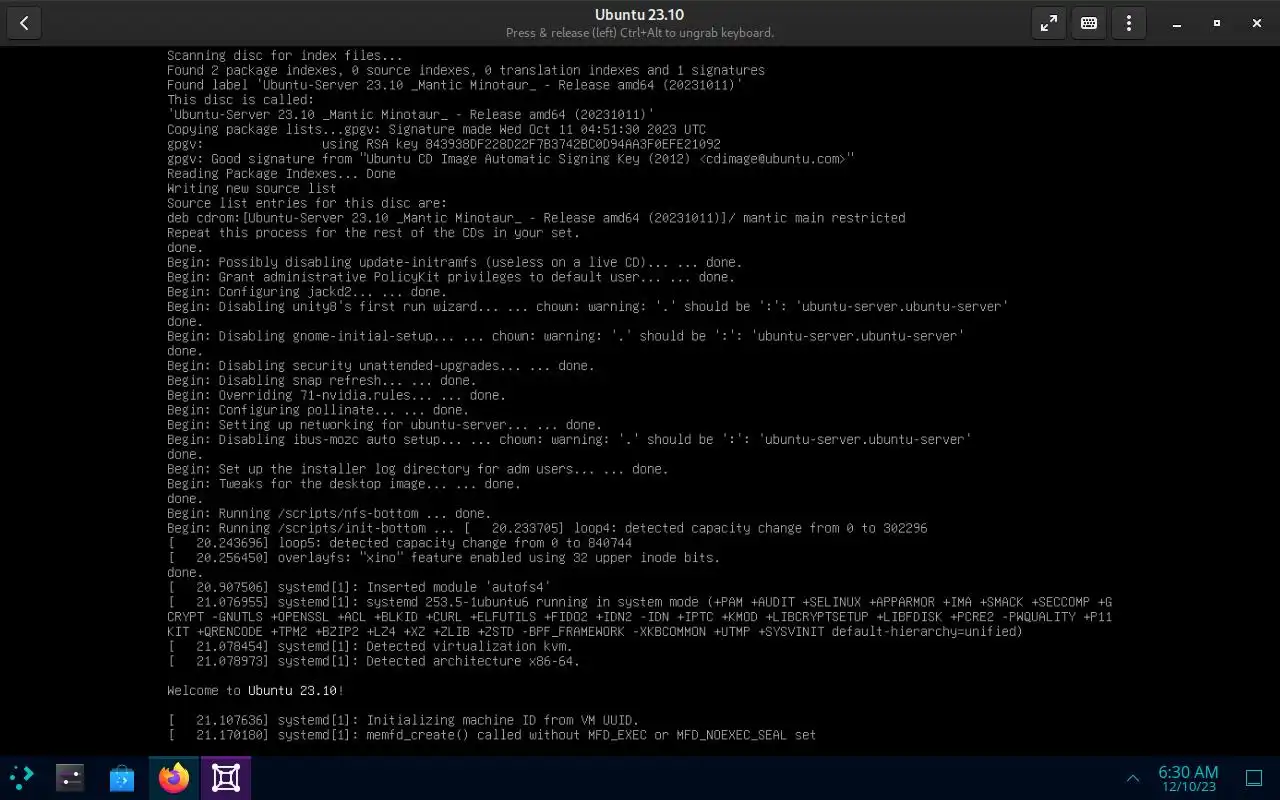Open the terminal app from taskbar
The width and height of the screenshot is (1280, 800).
tap(70, 777)
